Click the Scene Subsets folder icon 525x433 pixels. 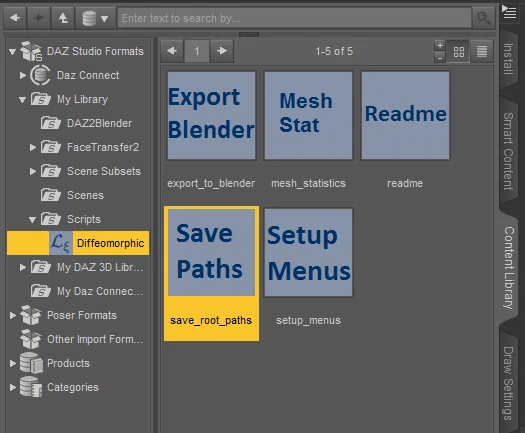[51, 171]
